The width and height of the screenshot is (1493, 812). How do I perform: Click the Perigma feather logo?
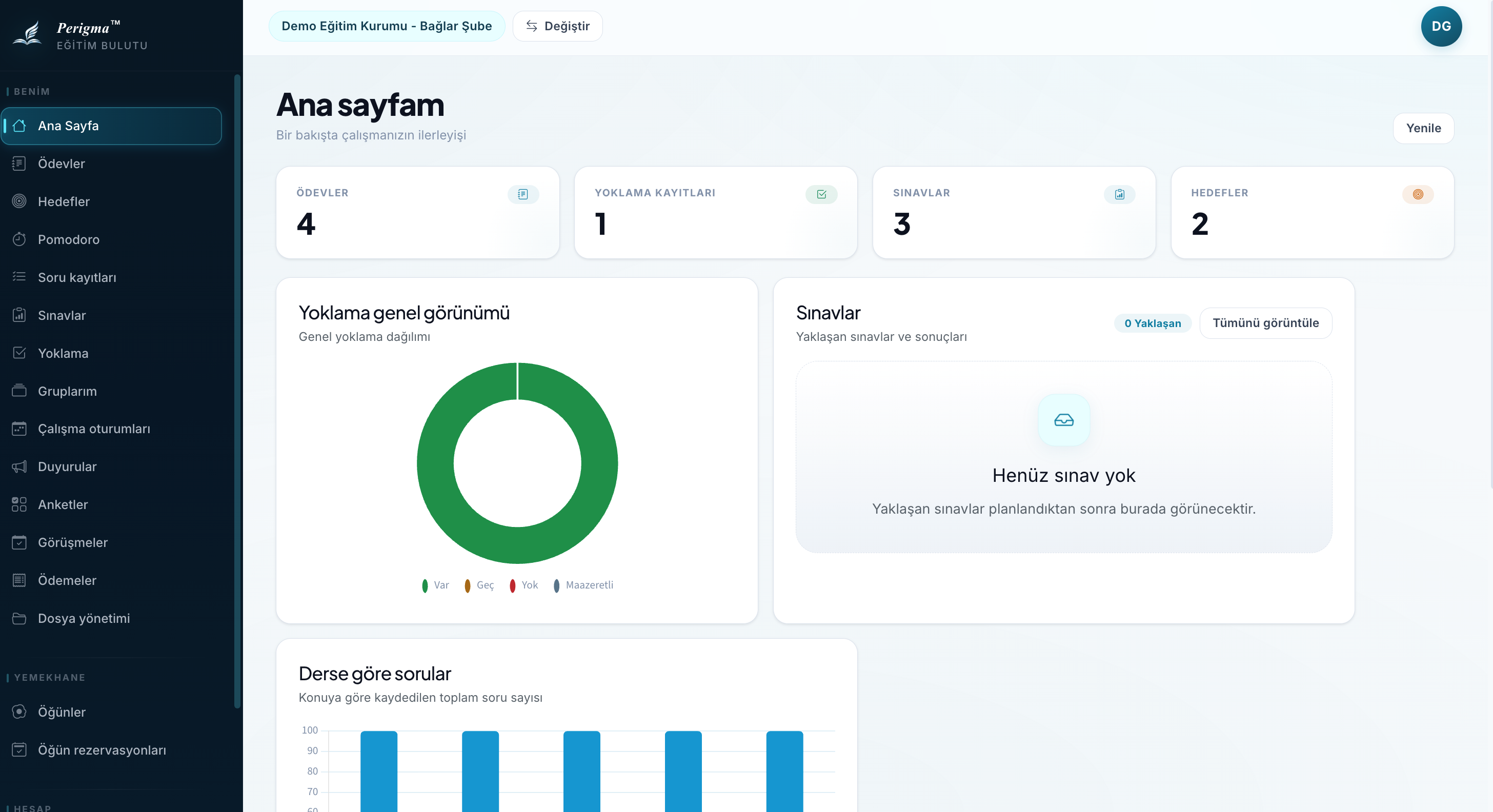(28, 34)
